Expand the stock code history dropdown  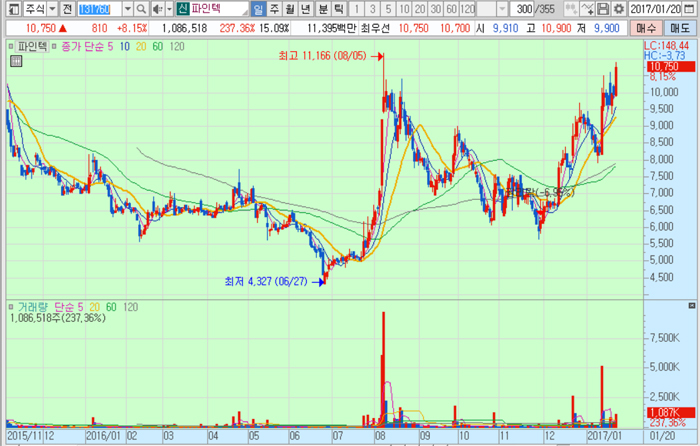pyautogui.click(x=128, y=9)
